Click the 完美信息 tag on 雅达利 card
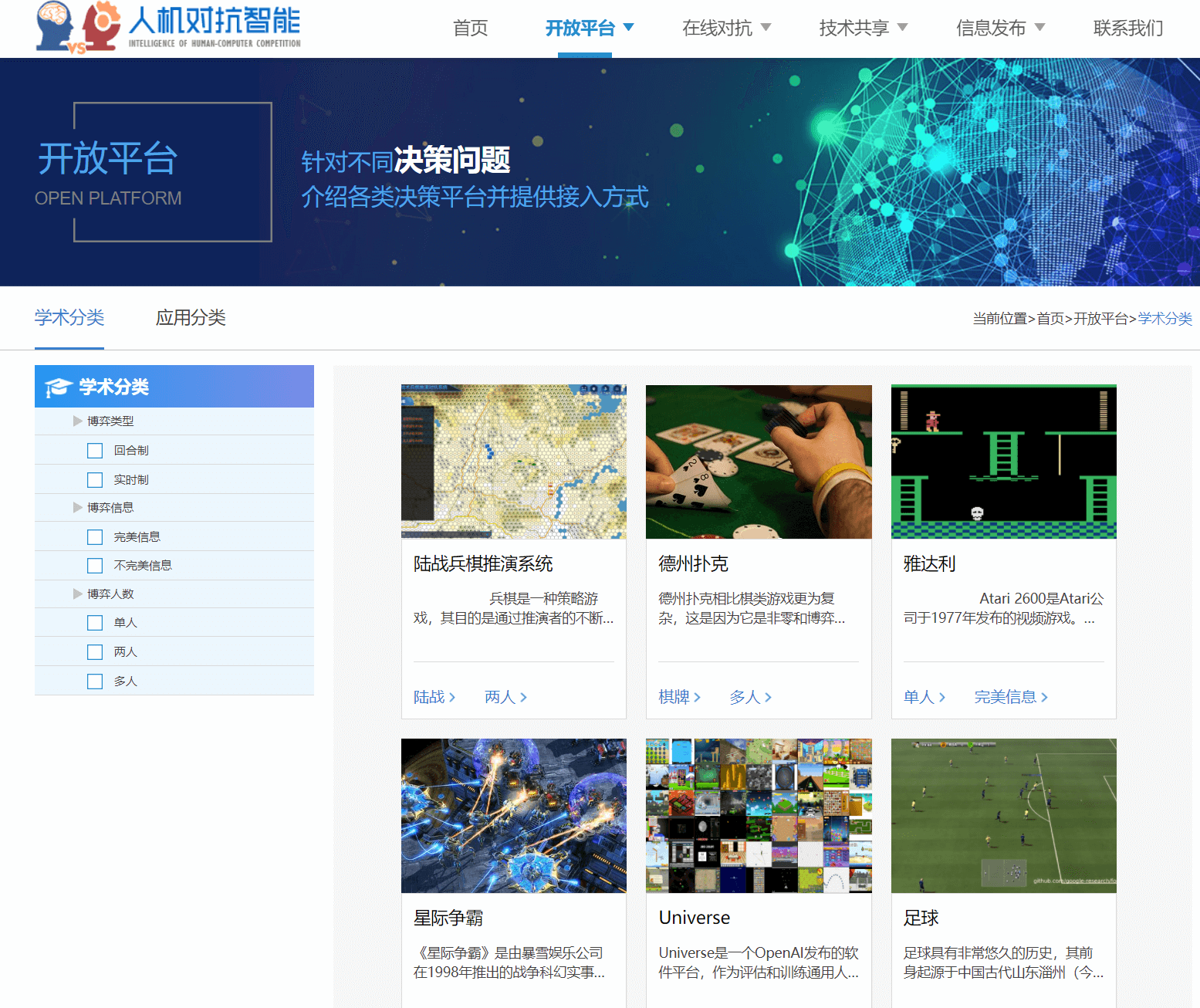Screen dimensions: 1200x1008 click(1005, 697)
